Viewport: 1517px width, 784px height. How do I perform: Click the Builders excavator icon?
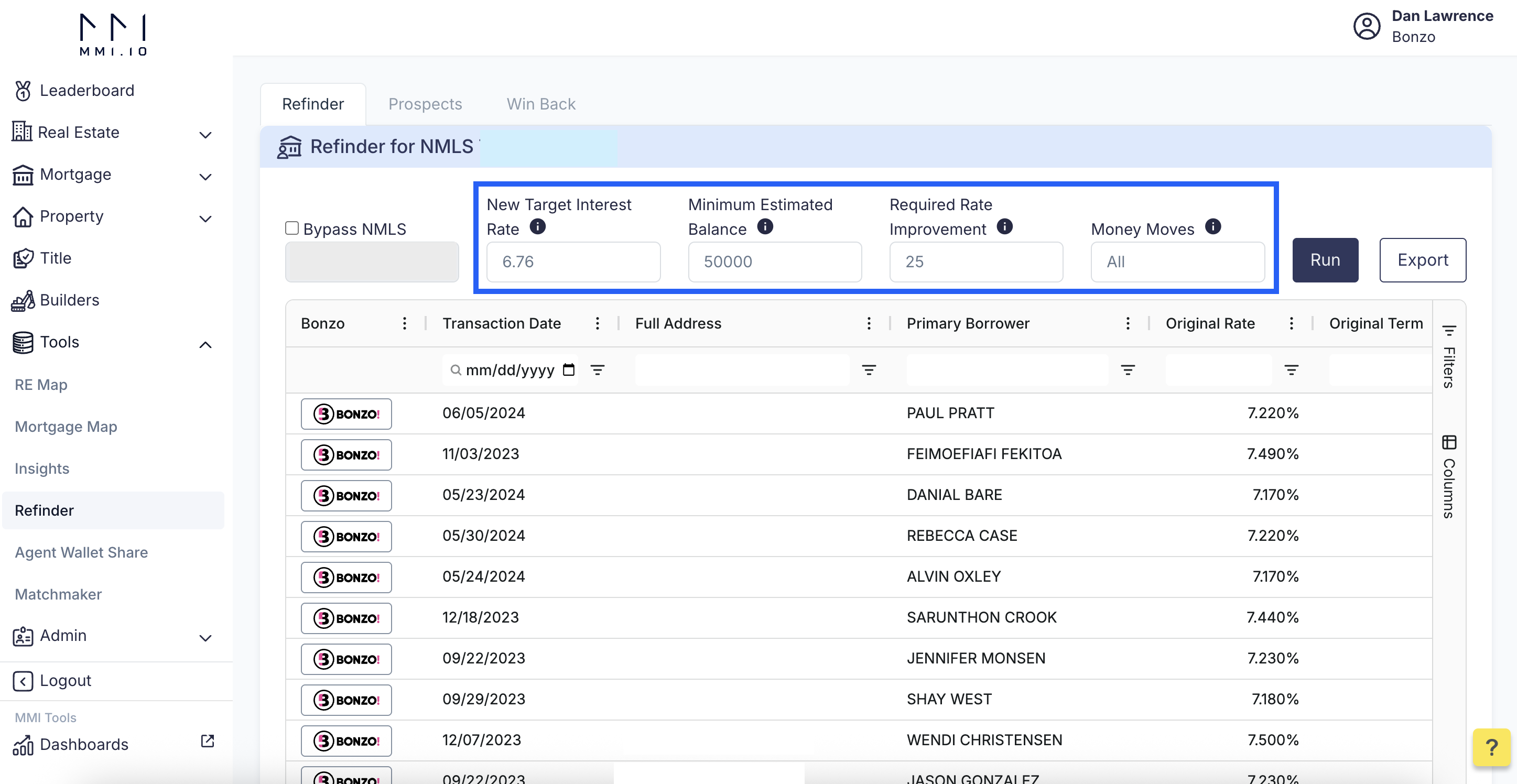pos(23,300)
